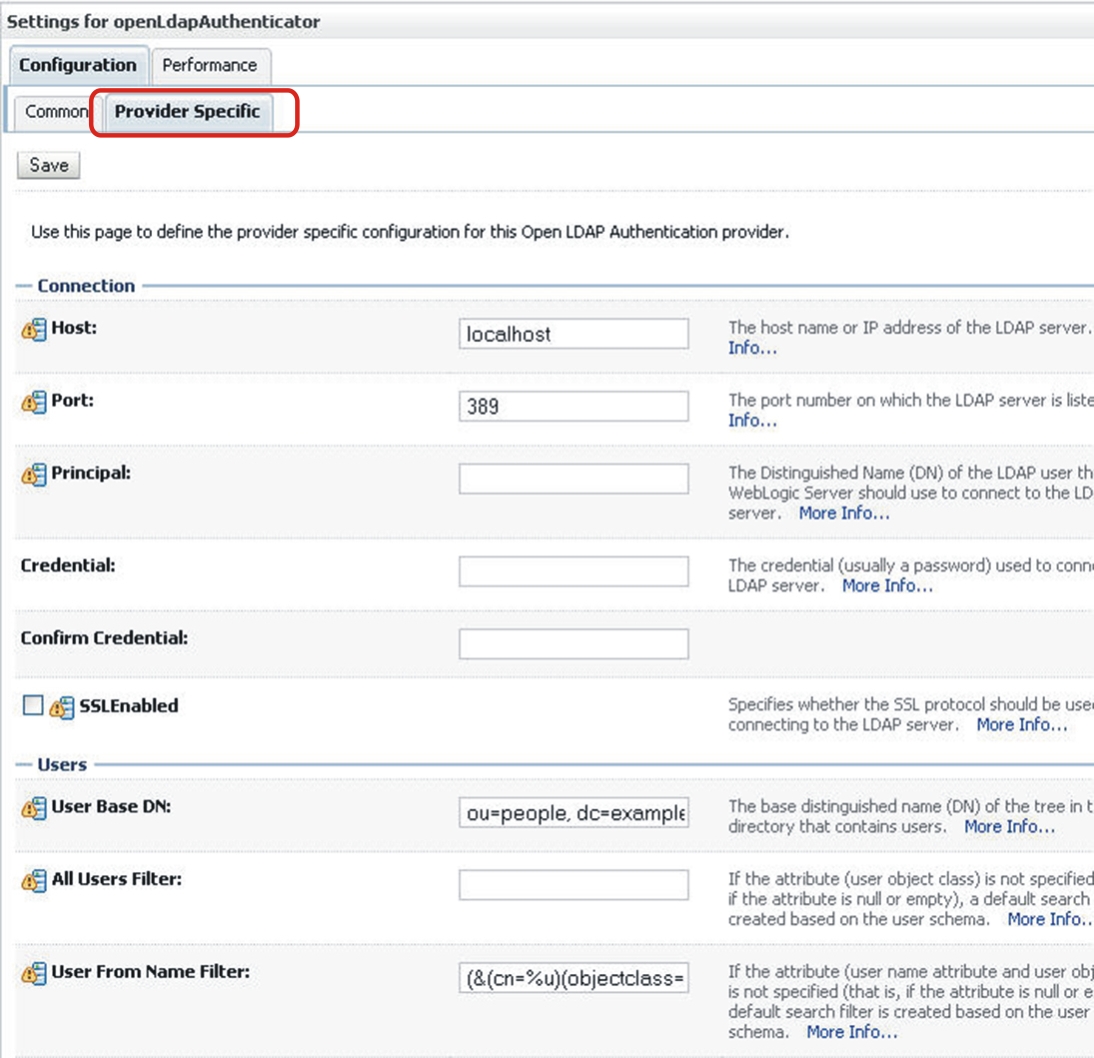Image resolution: width=1094 pixels, height=1058 pixels.
Task: Focus the All Users Filter input field
Action: 574,885
